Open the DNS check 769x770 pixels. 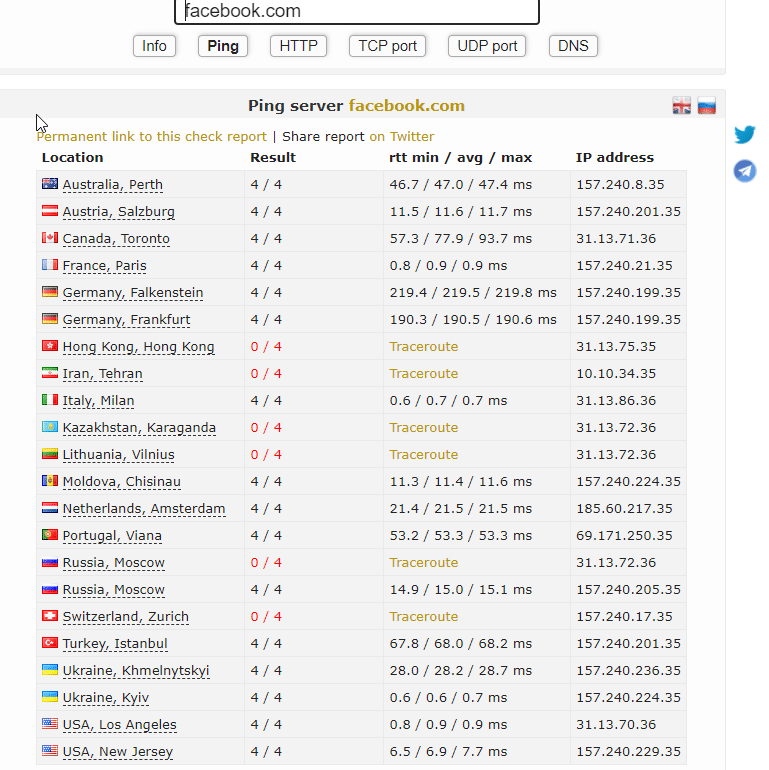click(573, 46)
